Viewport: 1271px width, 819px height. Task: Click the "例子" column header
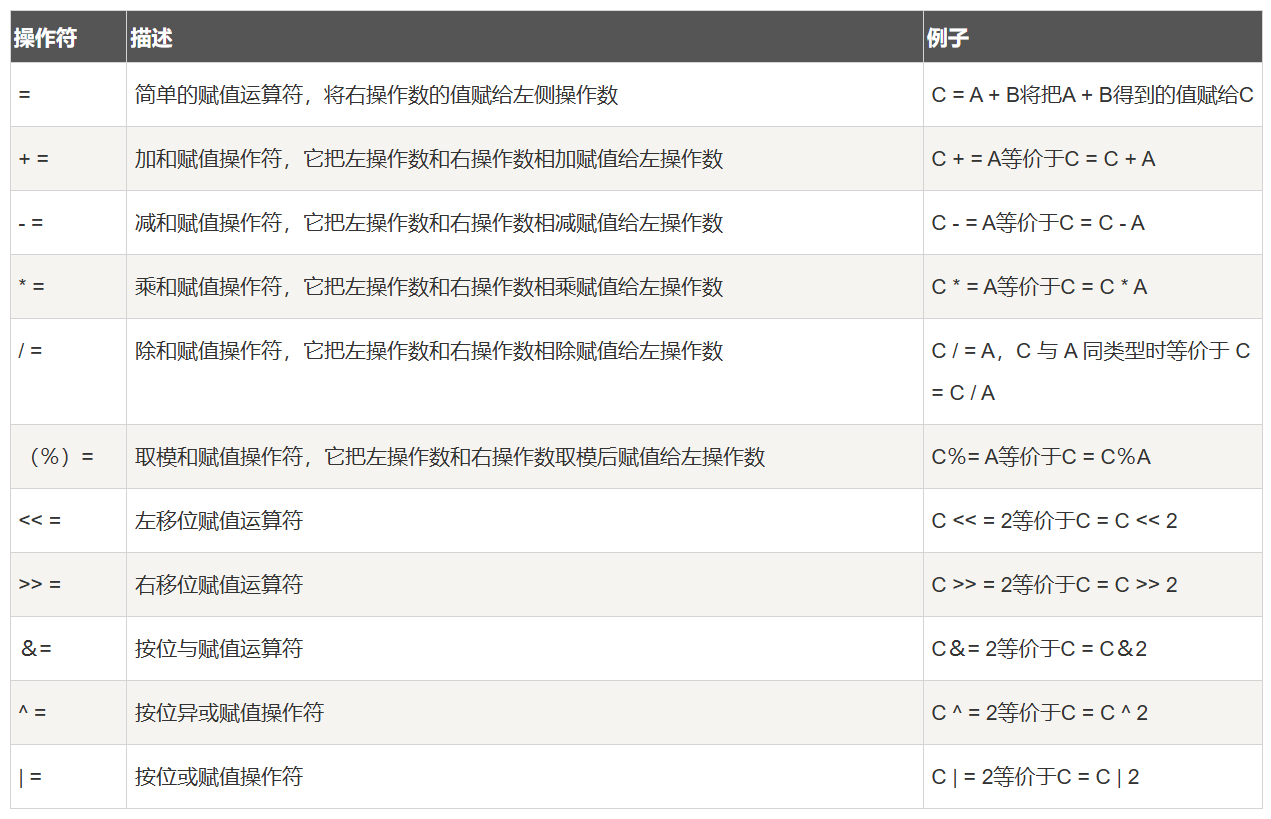(x=947, y=38)
